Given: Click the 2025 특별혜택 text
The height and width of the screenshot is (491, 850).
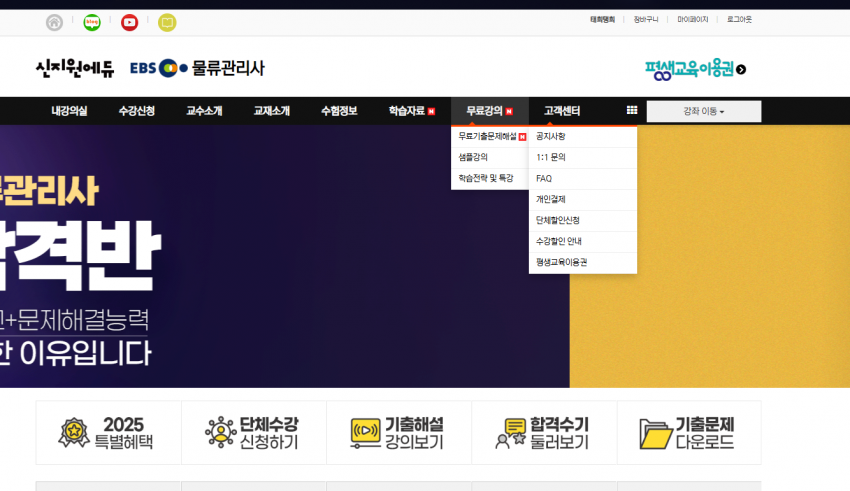Looking at the screenshot, I should [x=124, y=433].
